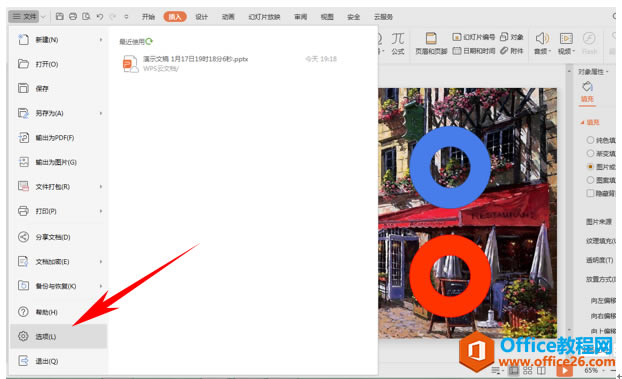Click the green refresh icon beside 最近使用
622x379 pixels.
tap(149, 41)
